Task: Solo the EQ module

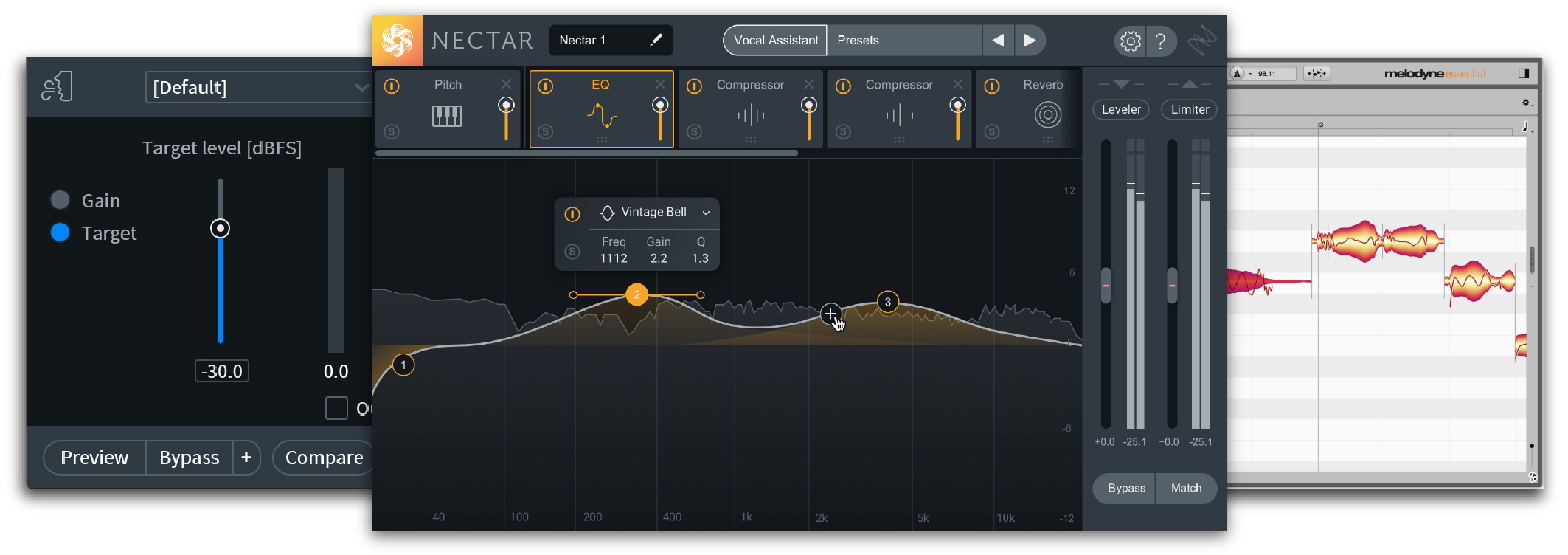Action: [546, 131]
